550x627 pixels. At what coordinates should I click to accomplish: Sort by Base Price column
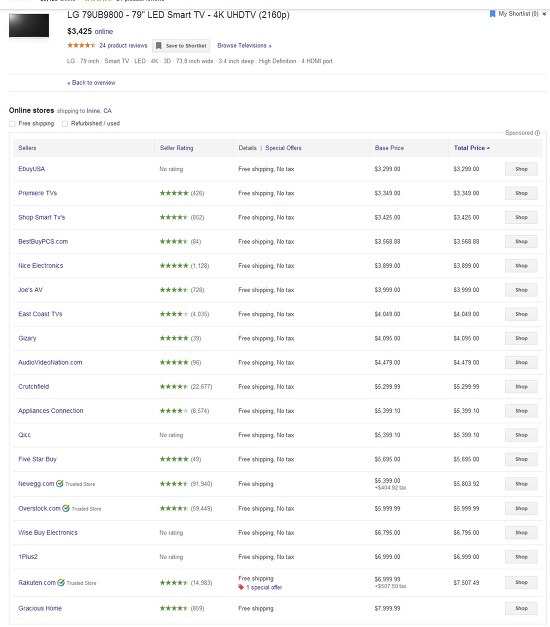click(389, 148)
